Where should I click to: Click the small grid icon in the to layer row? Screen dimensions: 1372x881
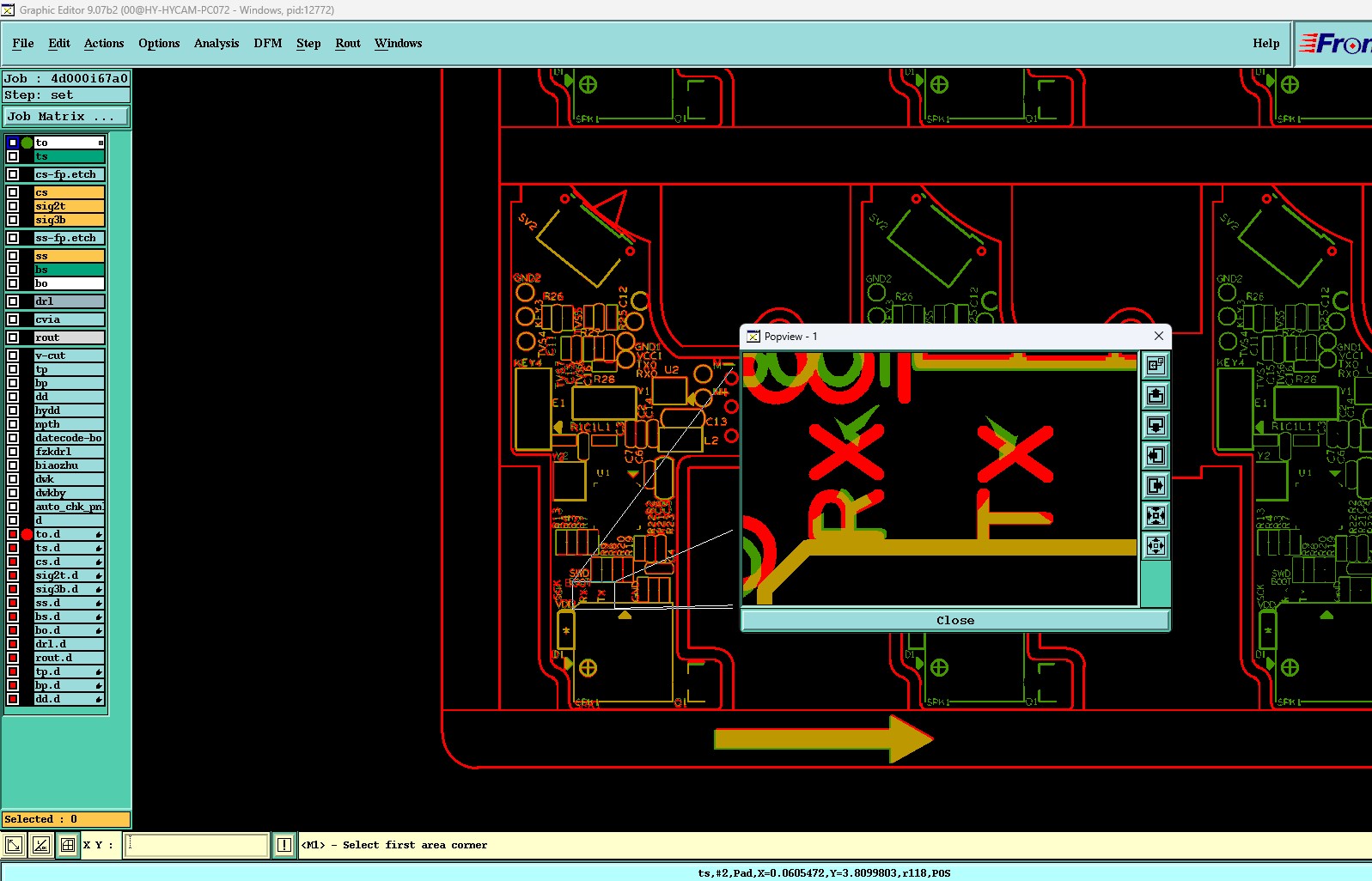point(101,143)
